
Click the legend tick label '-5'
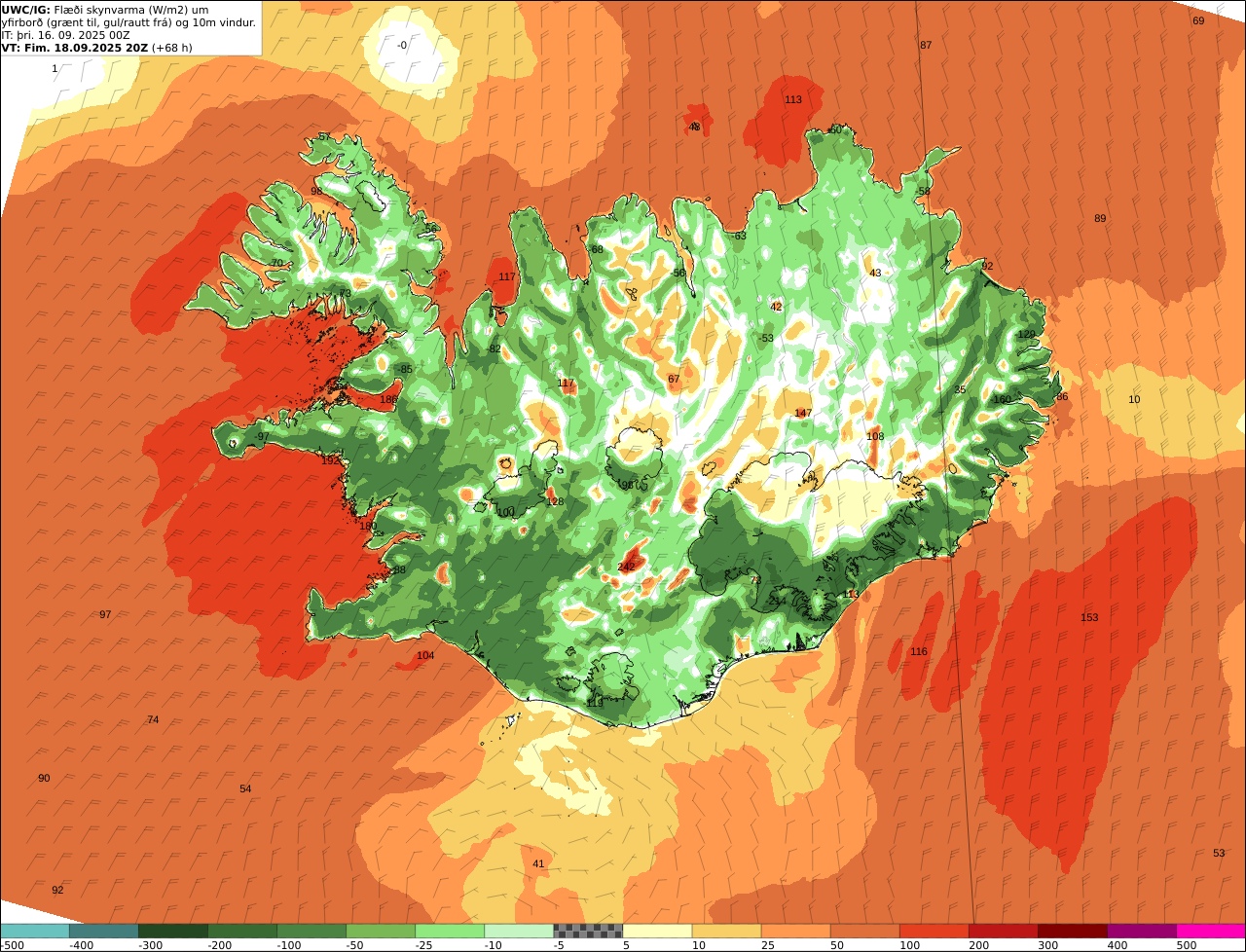(x=559, y=945)
